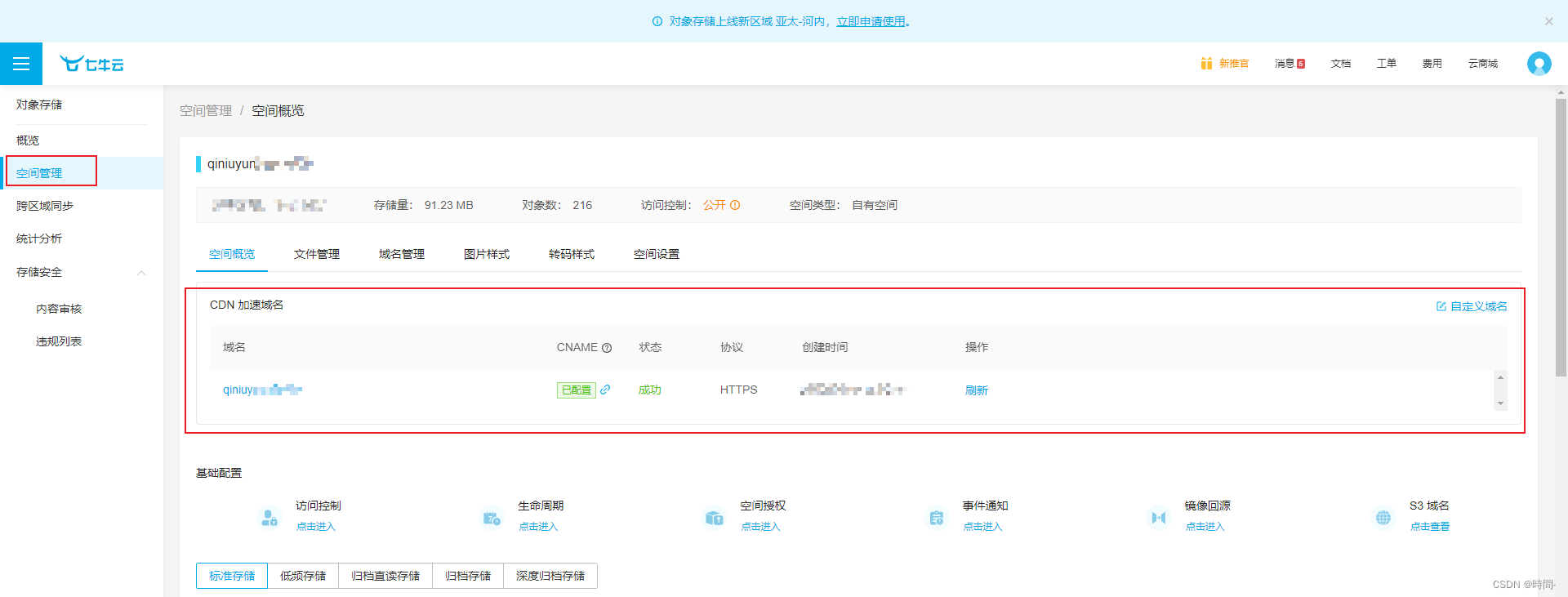Select the 归档存储 storage type

468,576
